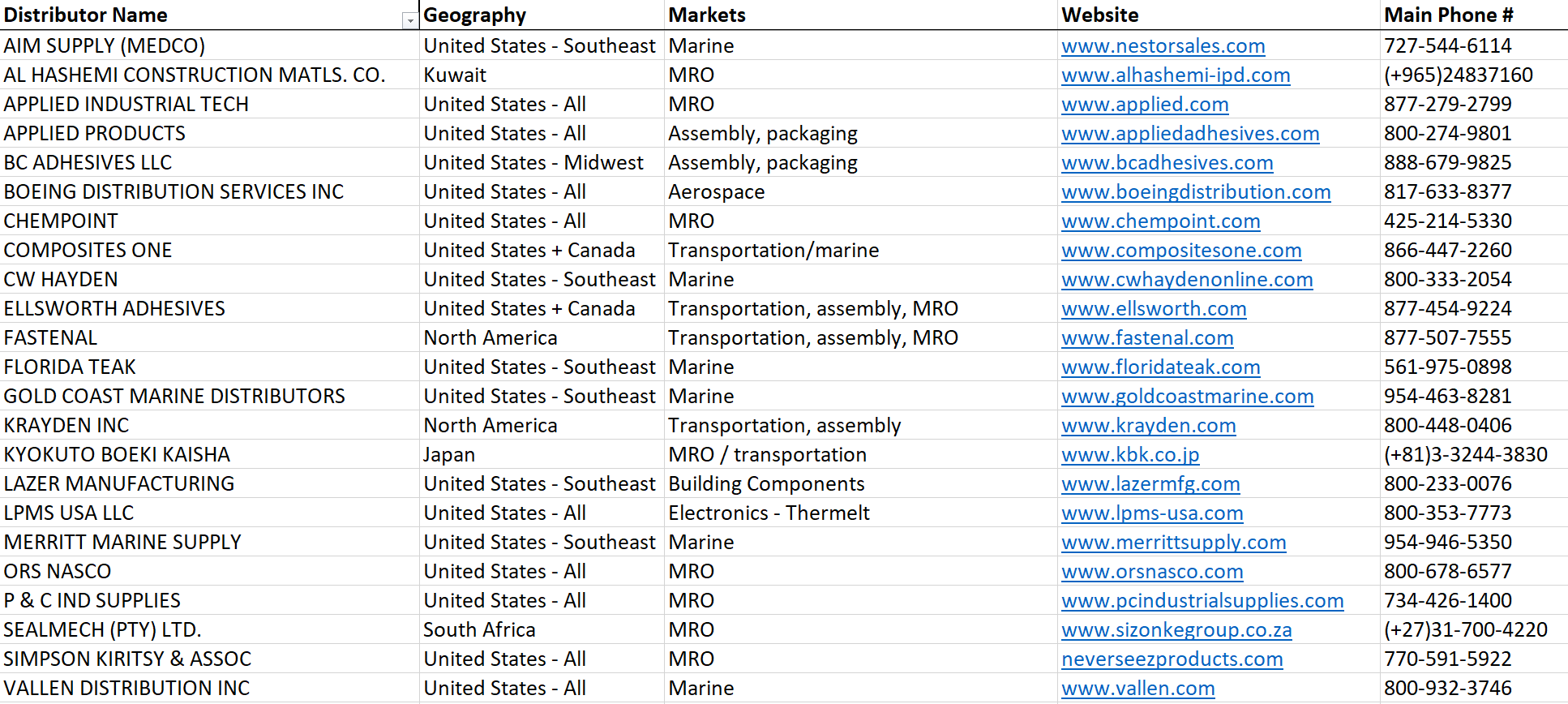This screenshot has width=1568, height=704.
Task: Select the Geography column header cell
Action: point(474,15)
